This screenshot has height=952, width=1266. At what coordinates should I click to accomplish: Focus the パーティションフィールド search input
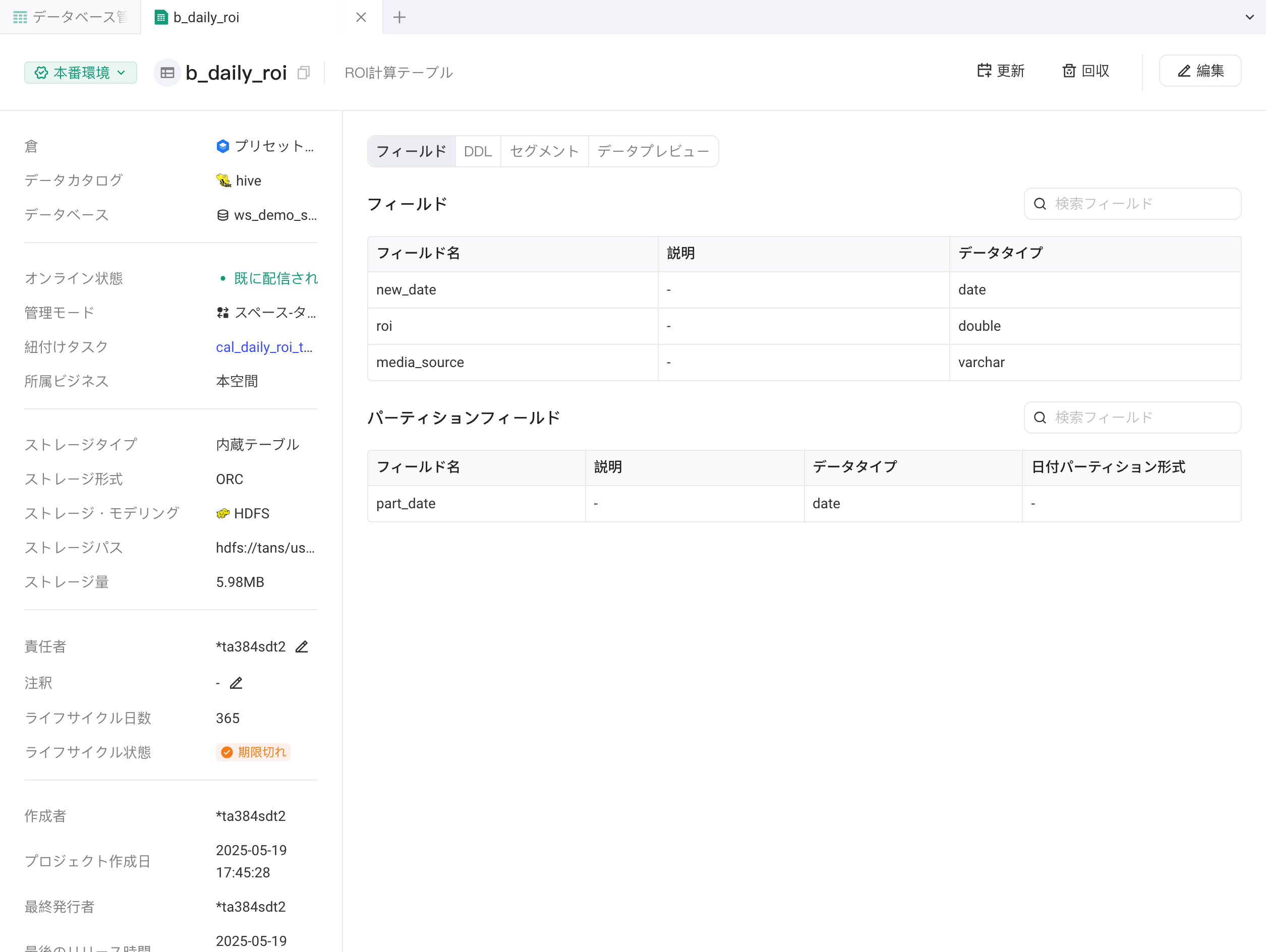(x=1132, y=418)
